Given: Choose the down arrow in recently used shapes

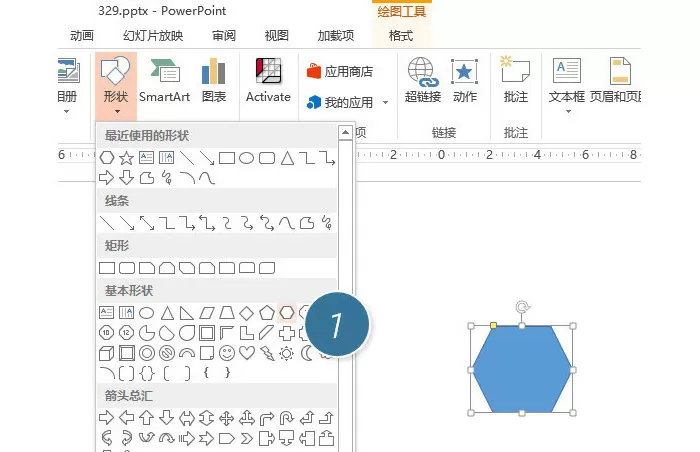Looking at the screenshot, I should (x=126, y=178).
